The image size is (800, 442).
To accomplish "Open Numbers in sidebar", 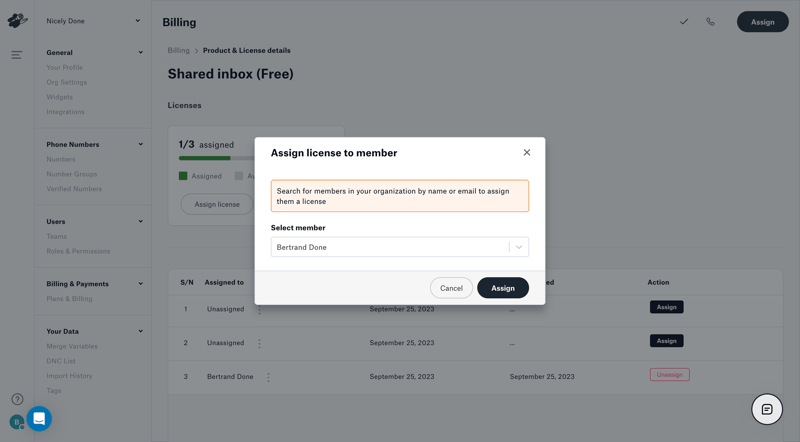I will [61, 159].
